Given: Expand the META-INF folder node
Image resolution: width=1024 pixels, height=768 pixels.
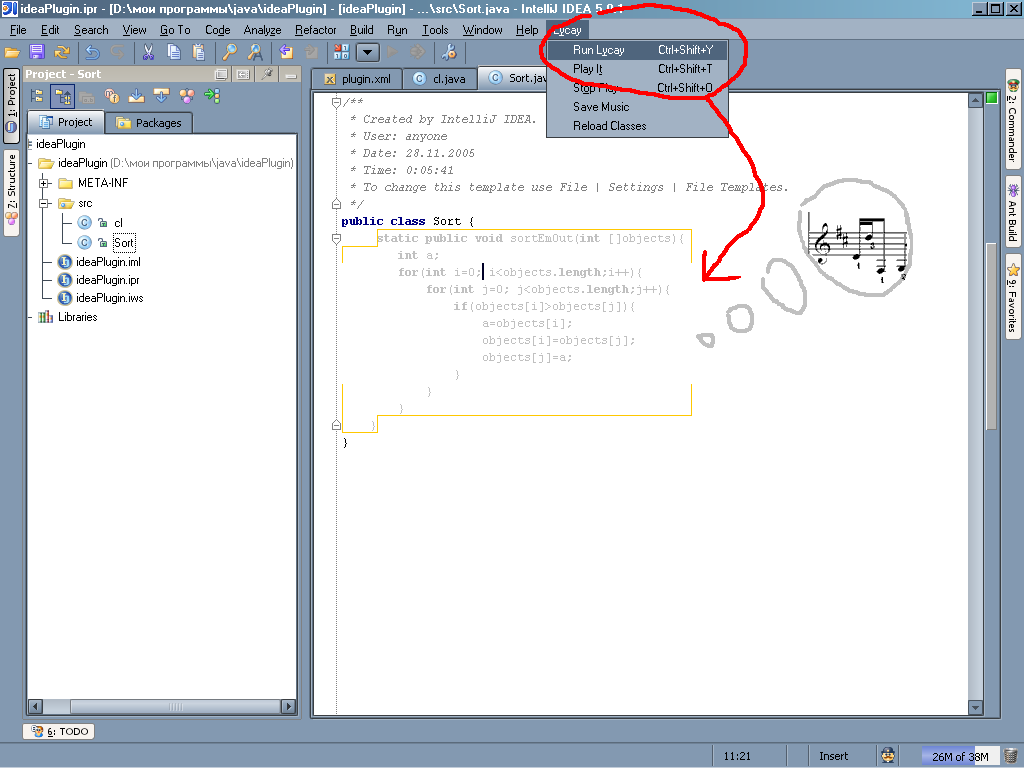Looking at the screenshot, I should point(45,183).
